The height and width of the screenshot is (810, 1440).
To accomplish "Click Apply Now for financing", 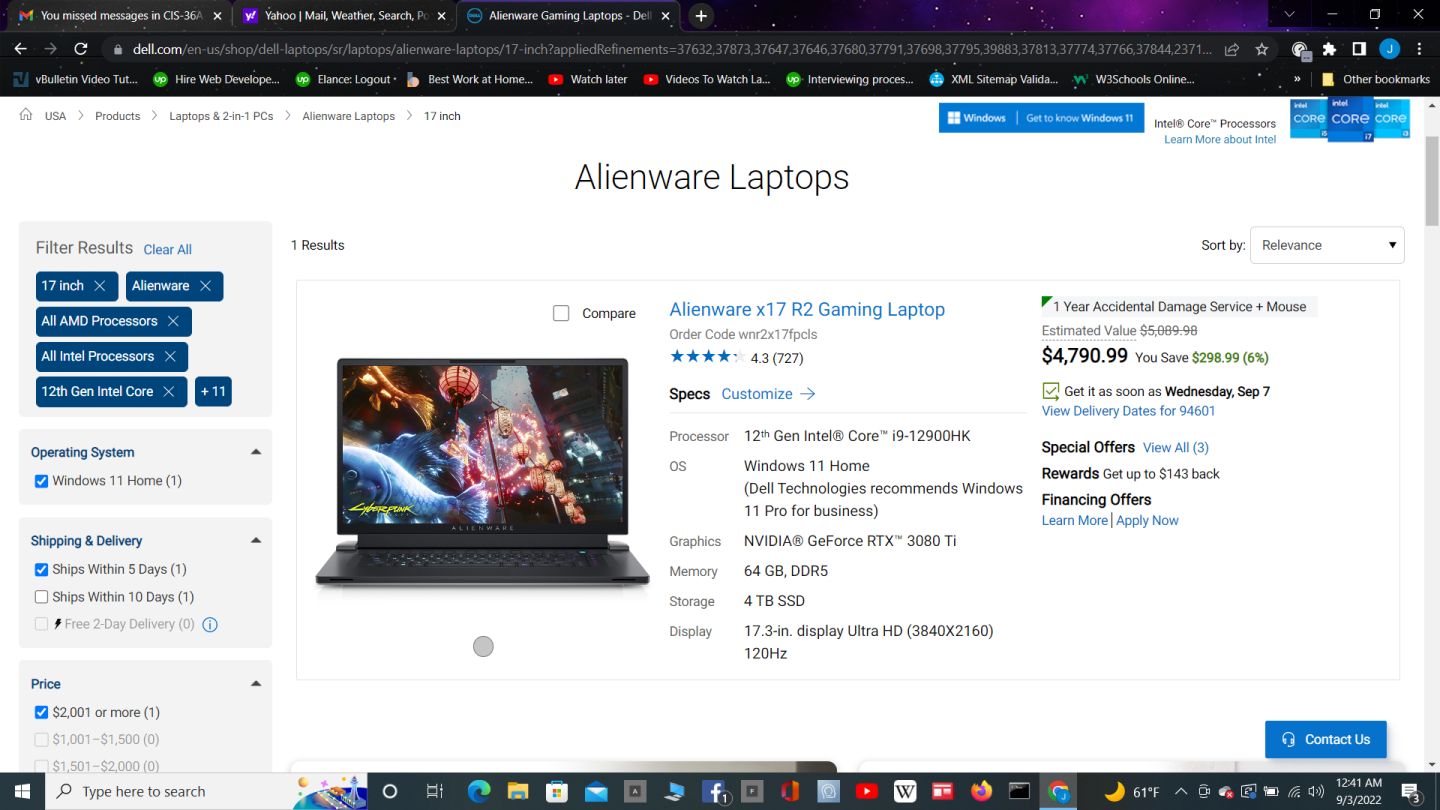I will pos(1147,520).
